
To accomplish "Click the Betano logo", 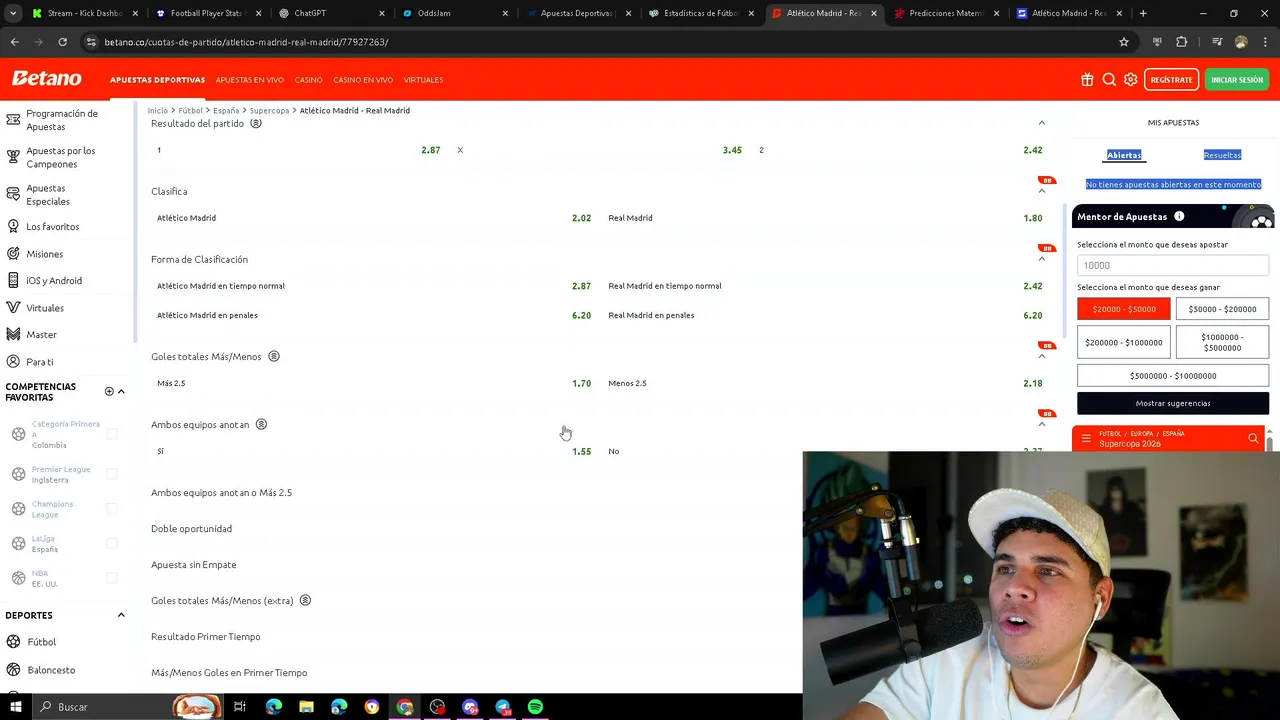I will (x=46, y=79).
